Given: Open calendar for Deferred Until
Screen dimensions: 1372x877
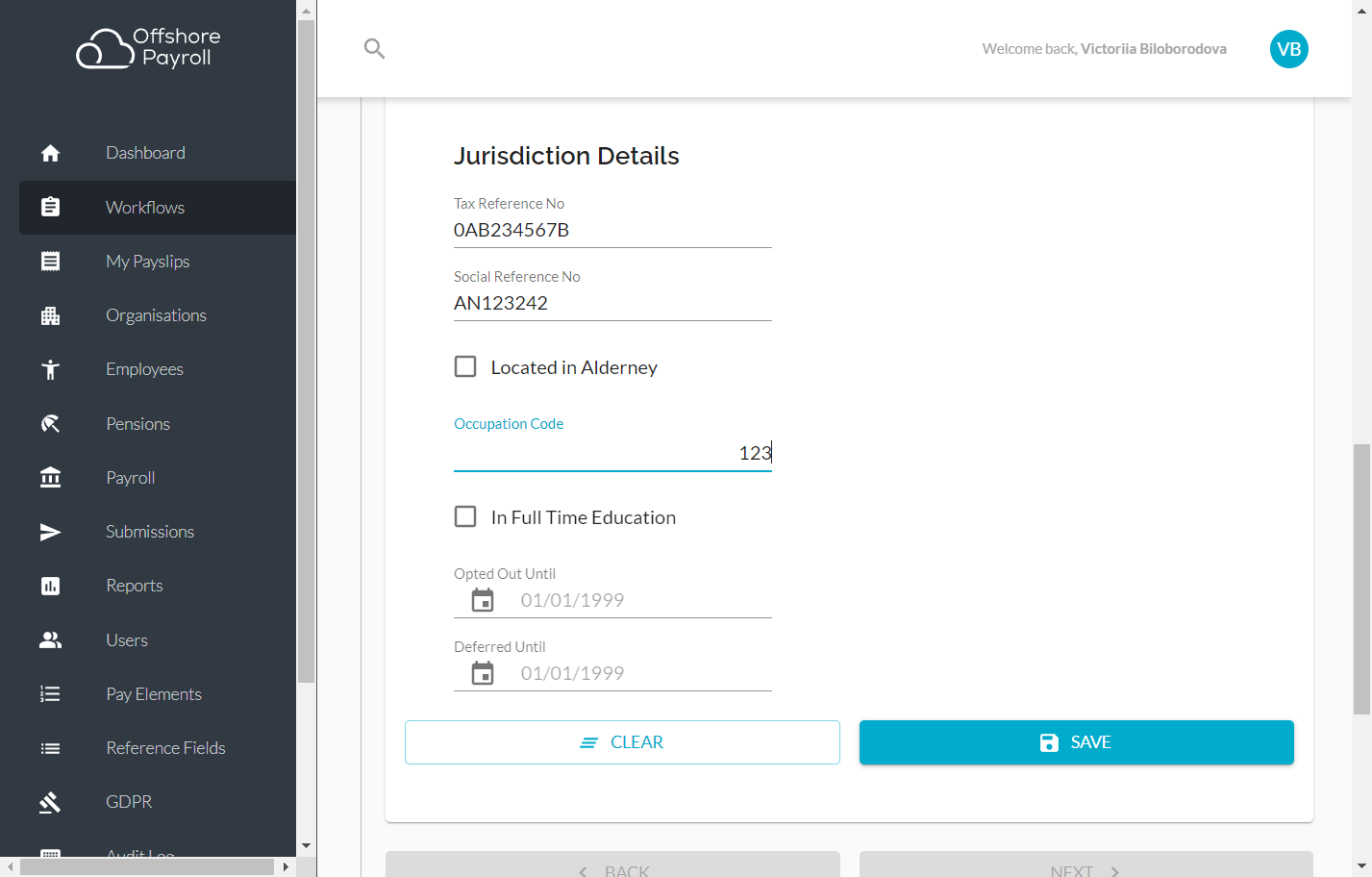Looking at the screenshot, I should tap(483, 673).
